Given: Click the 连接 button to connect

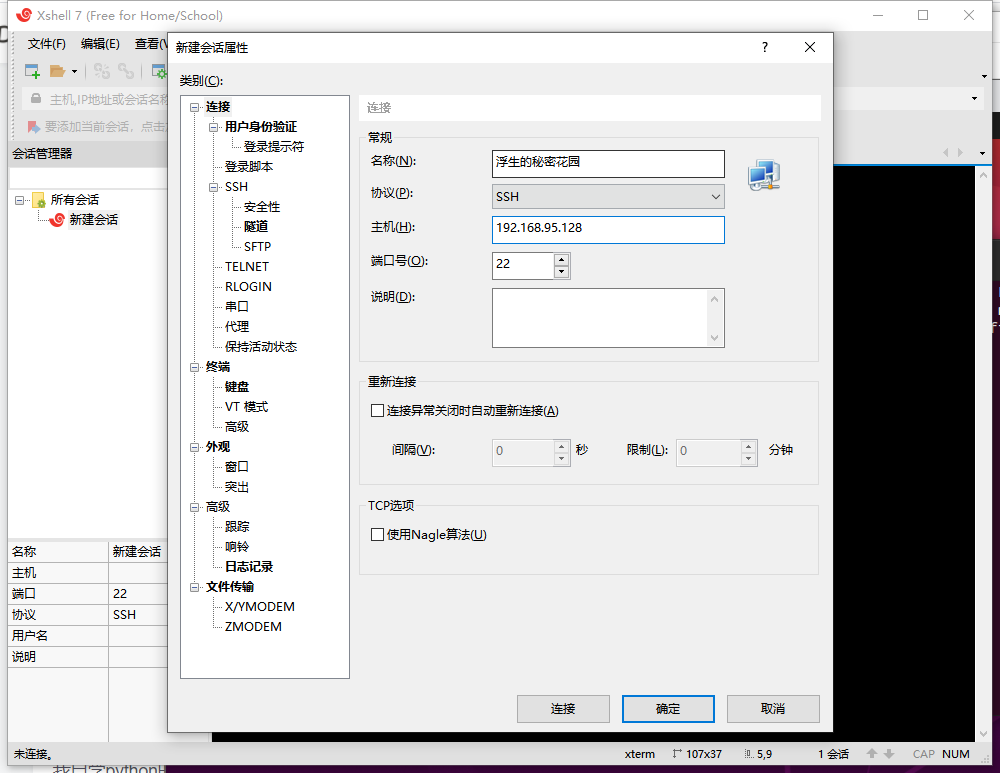Looking at the screenshot, I should pyautogui.click(x=563, y=708).
